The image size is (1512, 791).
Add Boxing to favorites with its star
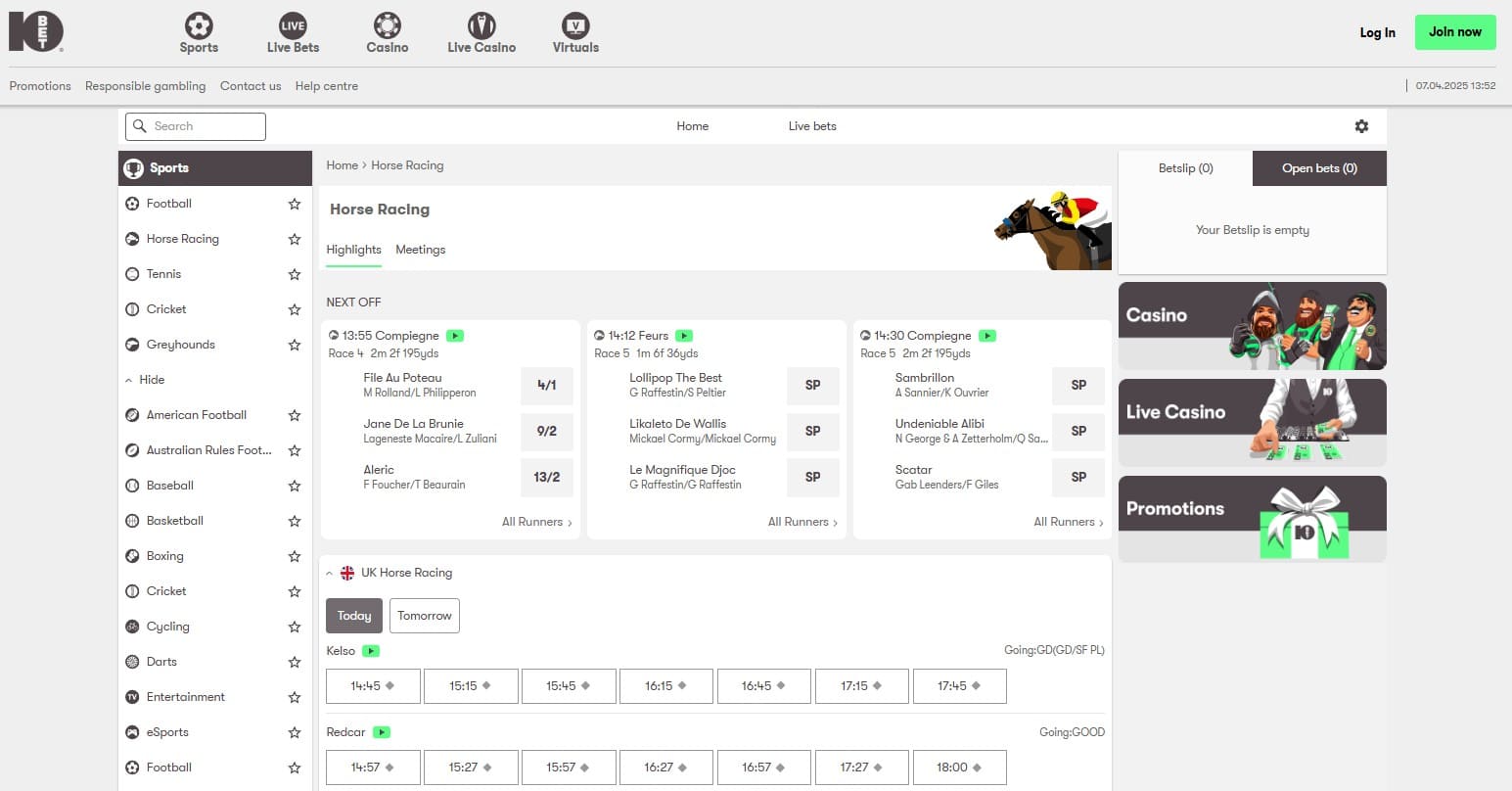click(295, 556)
